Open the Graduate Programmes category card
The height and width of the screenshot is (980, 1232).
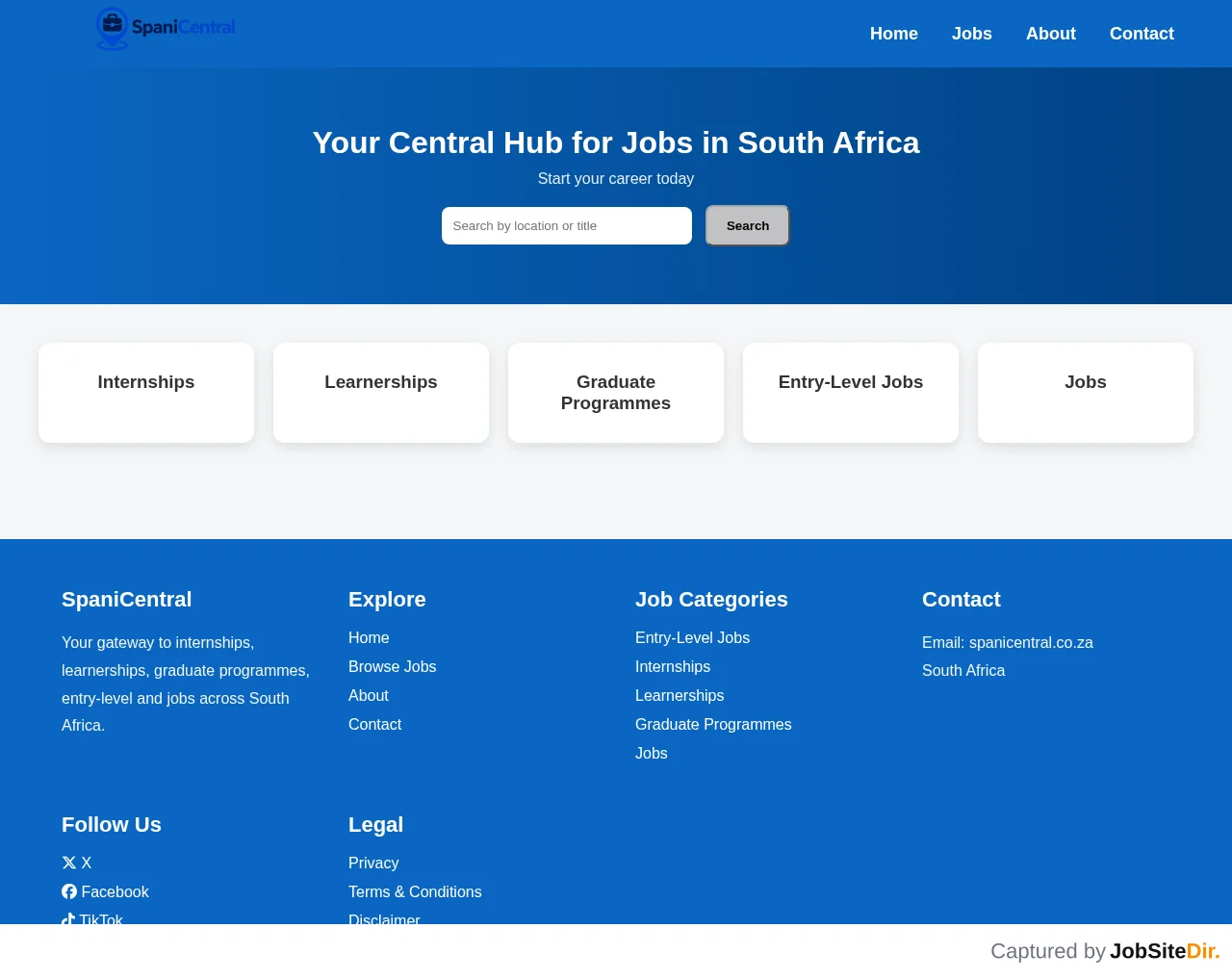click(x=616, y=393)
